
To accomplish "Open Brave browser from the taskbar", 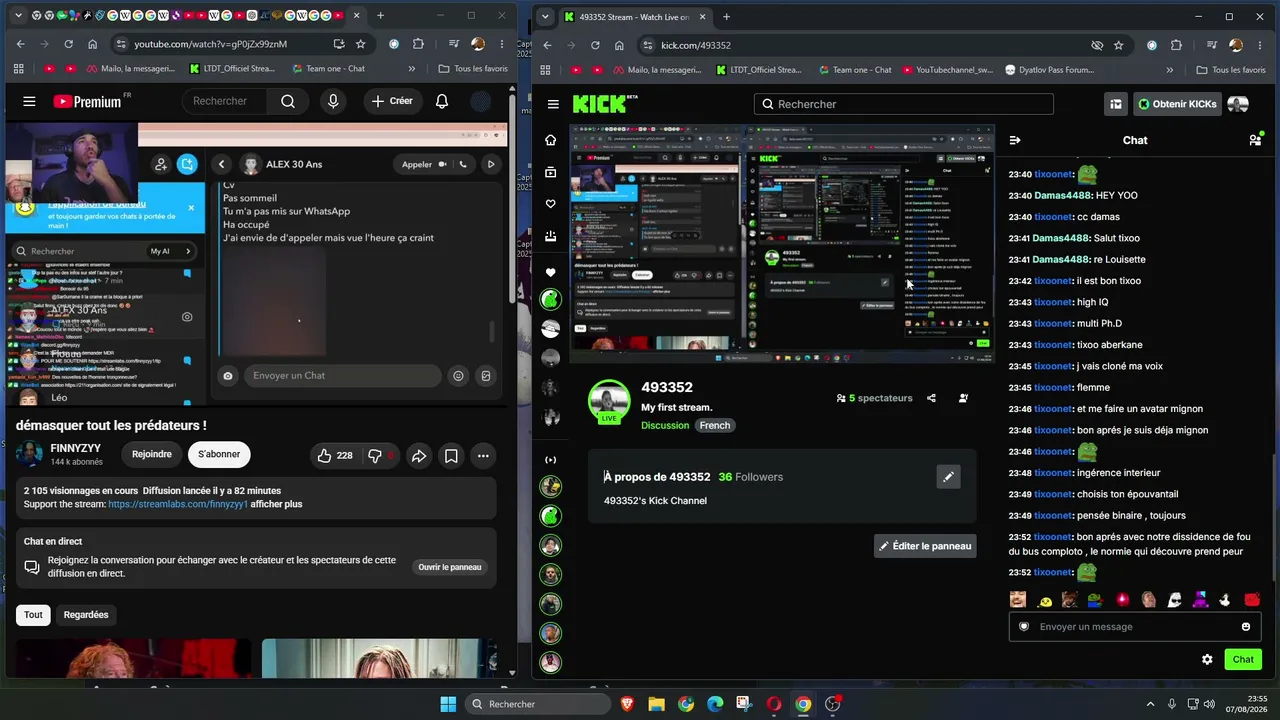I will pyautogui.click(x=627, y=704).
